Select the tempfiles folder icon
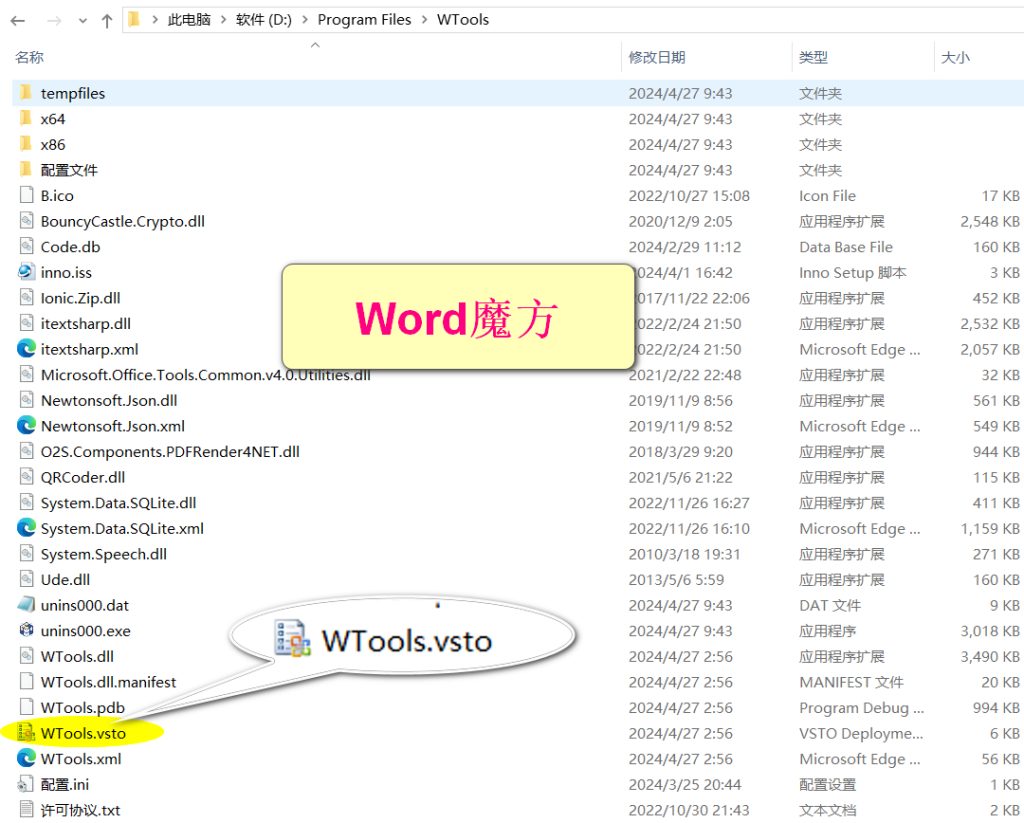Screen dimensions: 1024x823 click(28, 93)
